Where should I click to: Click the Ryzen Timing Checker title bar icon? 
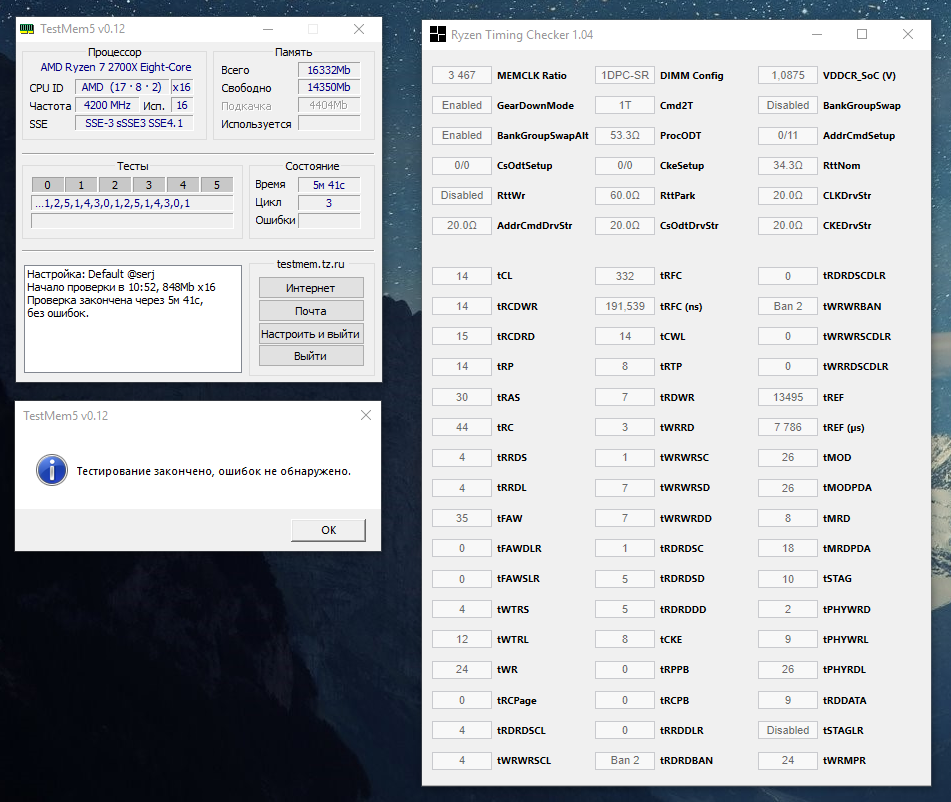(x=437, y=35)
